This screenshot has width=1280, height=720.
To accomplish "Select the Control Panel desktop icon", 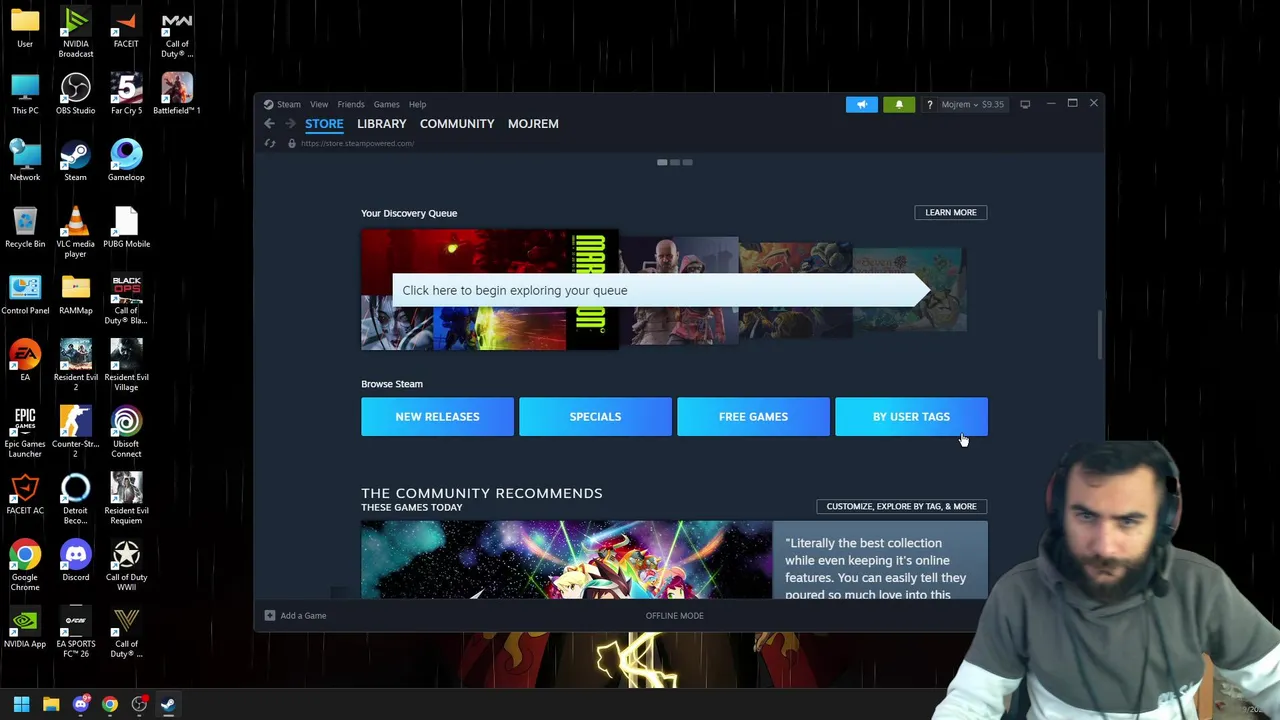I will coord(25,294).
